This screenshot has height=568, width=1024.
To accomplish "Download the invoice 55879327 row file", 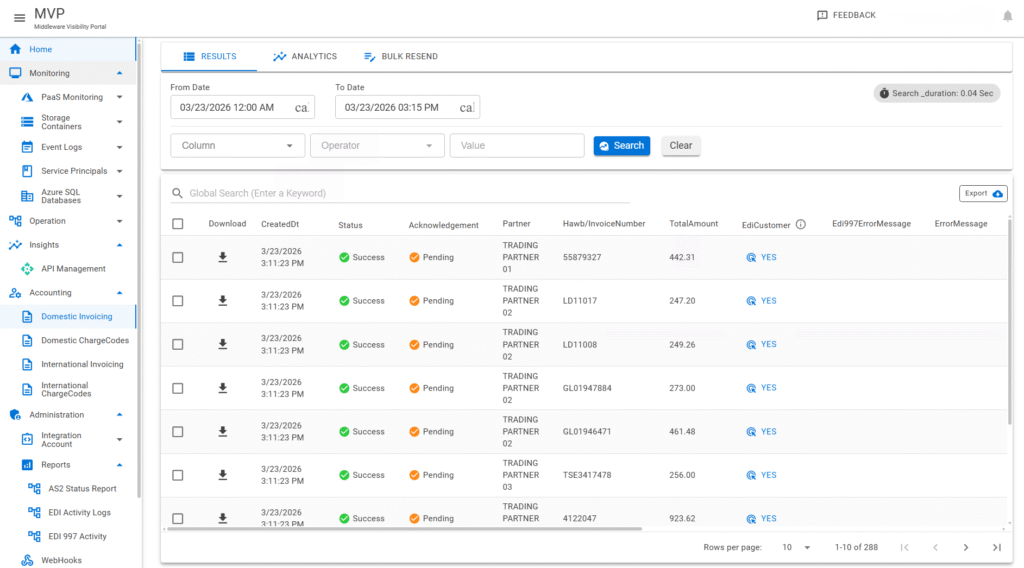I will click(223, 257).
